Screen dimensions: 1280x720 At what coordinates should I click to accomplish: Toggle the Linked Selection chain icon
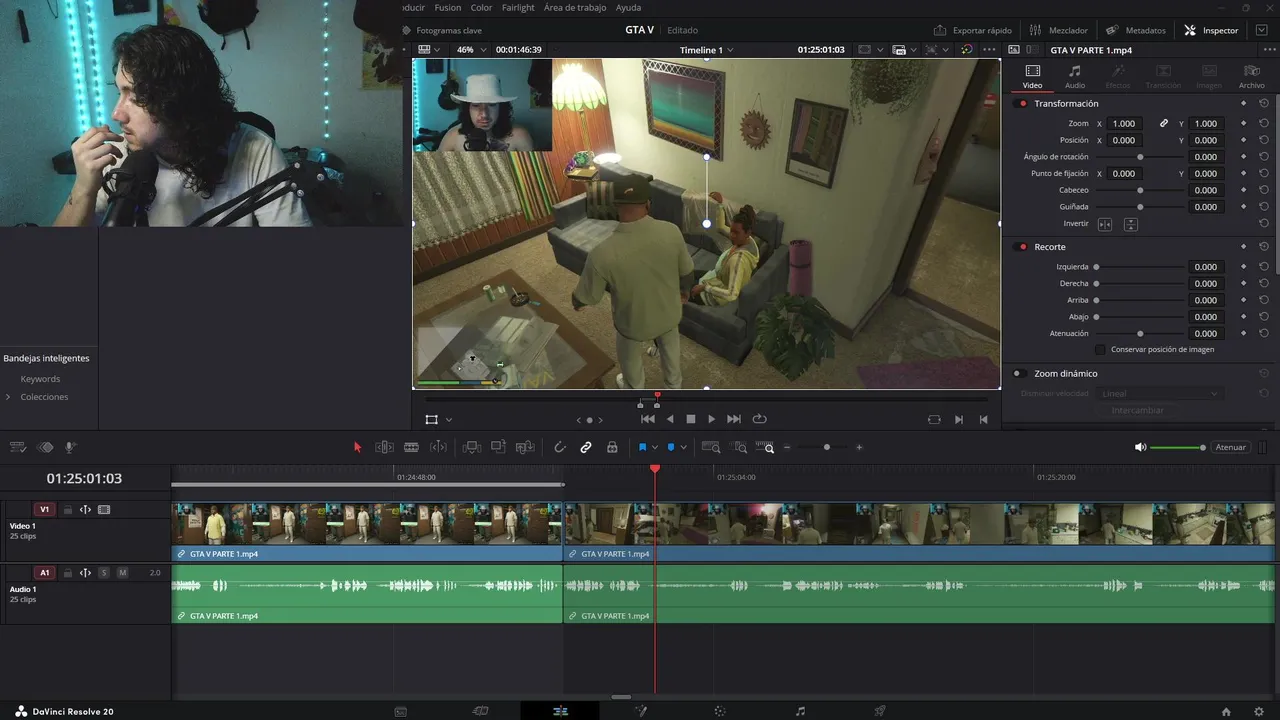tap(586, 447)
